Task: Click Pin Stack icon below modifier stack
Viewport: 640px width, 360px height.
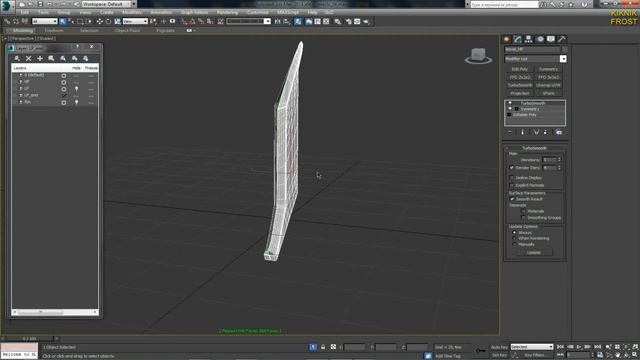Action: click(x=510, y=132)
